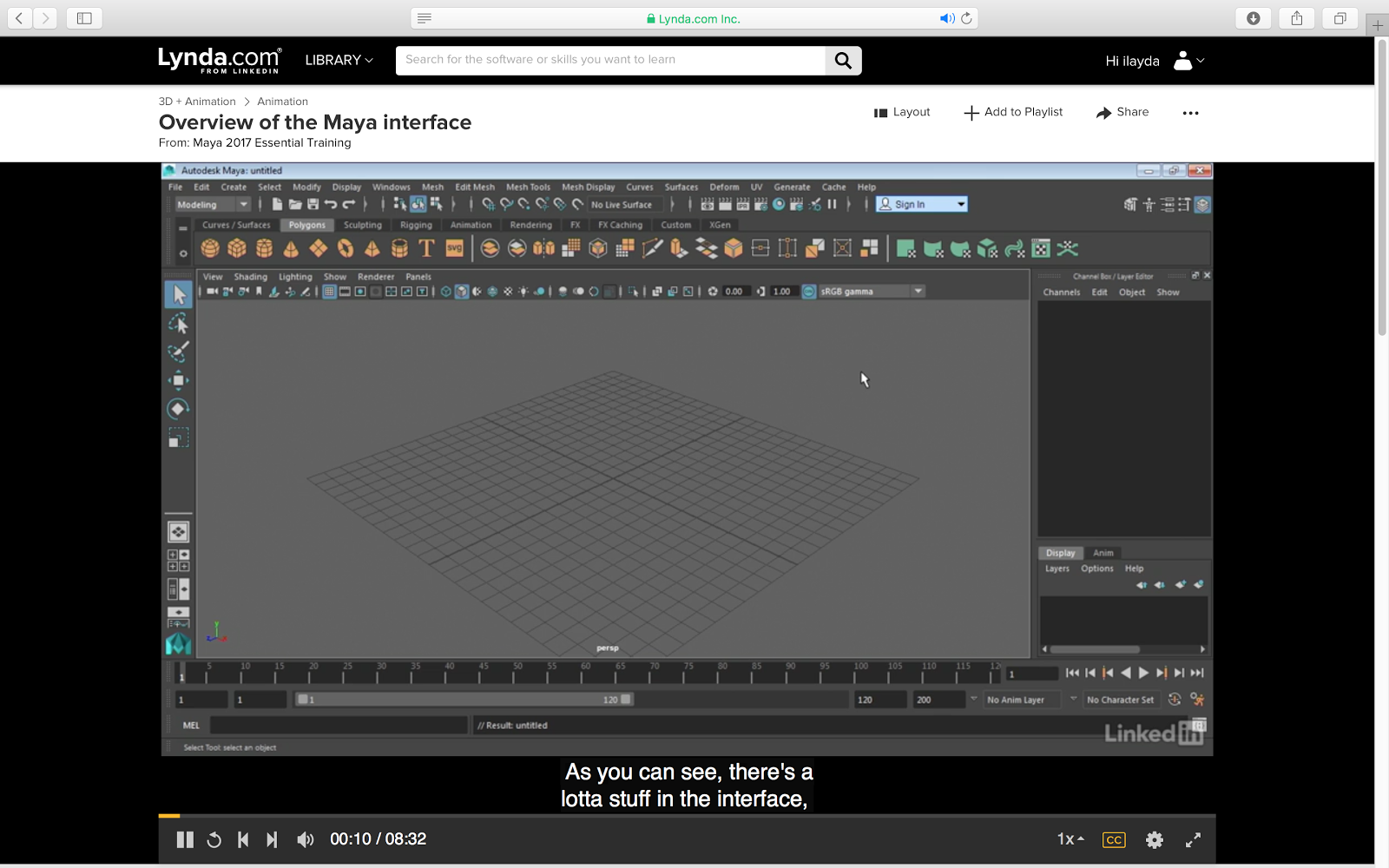Toggle the viewport grid icon in Maya panel
This screenshot has height=868, width=1389.
(x=329, y=292)
